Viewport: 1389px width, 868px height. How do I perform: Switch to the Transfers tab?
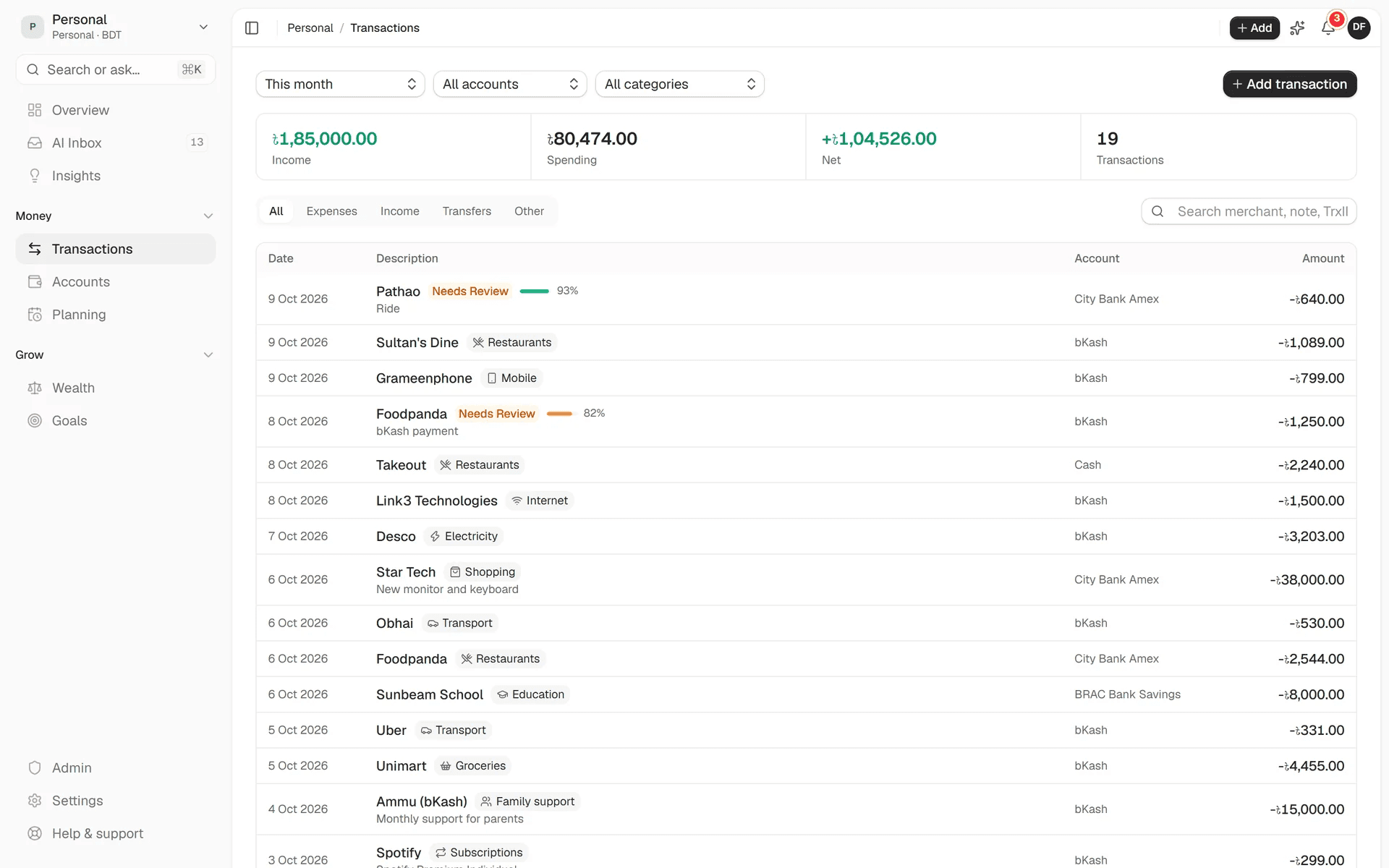(467, 211)
